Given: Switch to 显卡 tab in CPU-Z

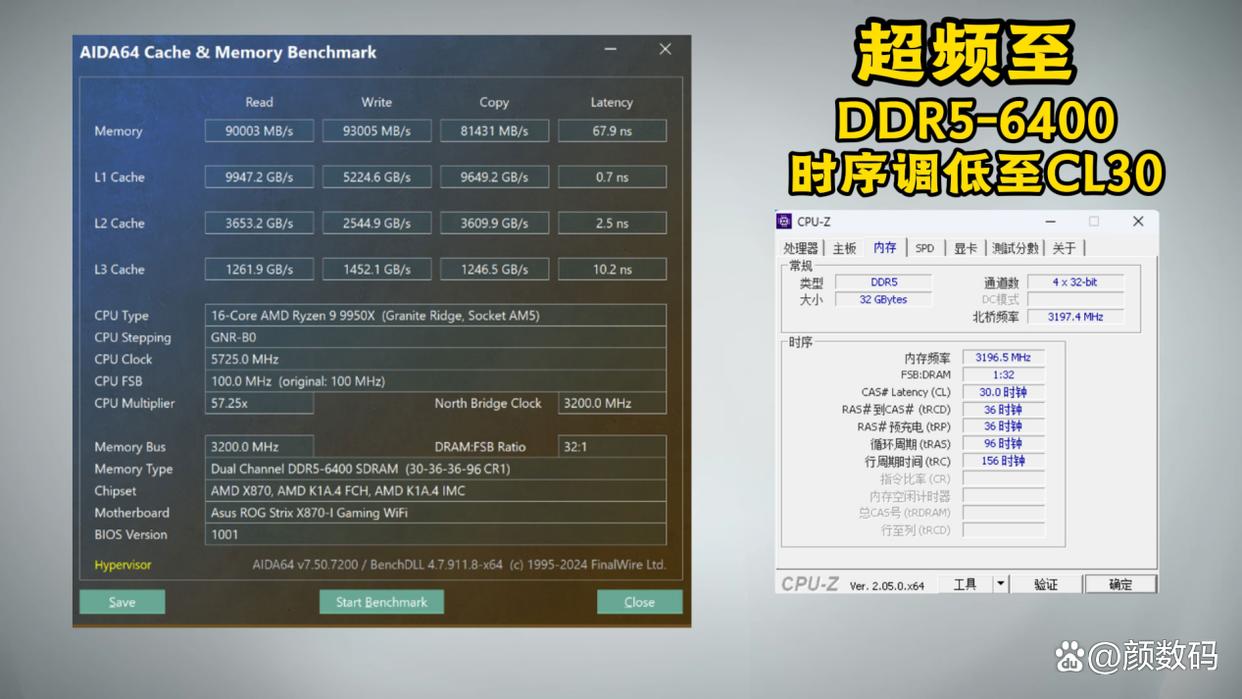Looking at the screenshot, I should [x=965, y=248].
